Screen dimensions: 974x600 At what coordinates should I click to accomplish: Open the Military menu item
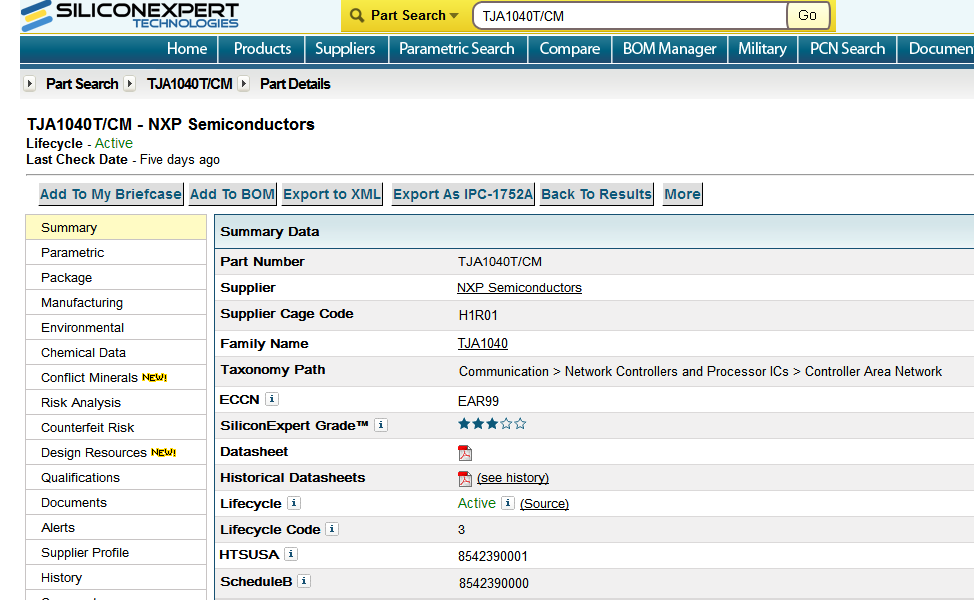click(x=762, y=48)
